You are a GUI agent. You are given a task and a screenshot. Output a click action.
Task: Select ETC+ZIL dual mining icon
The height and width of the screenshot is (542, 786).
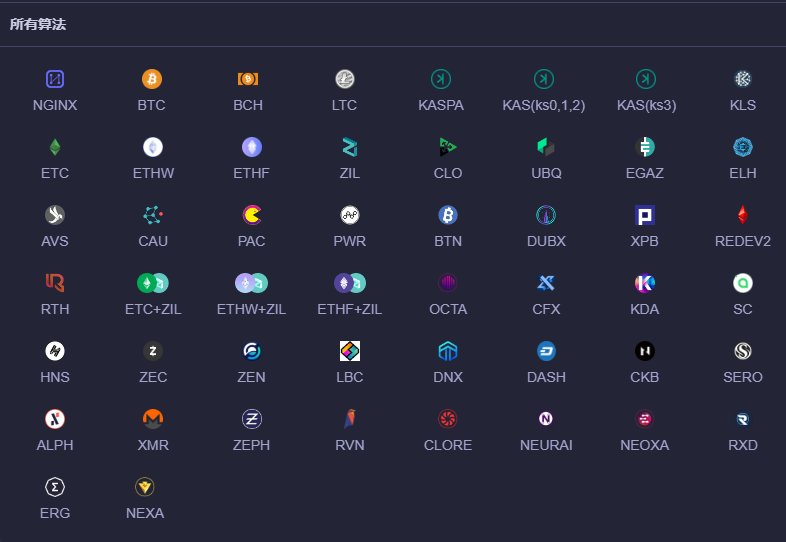coord(153,283)
